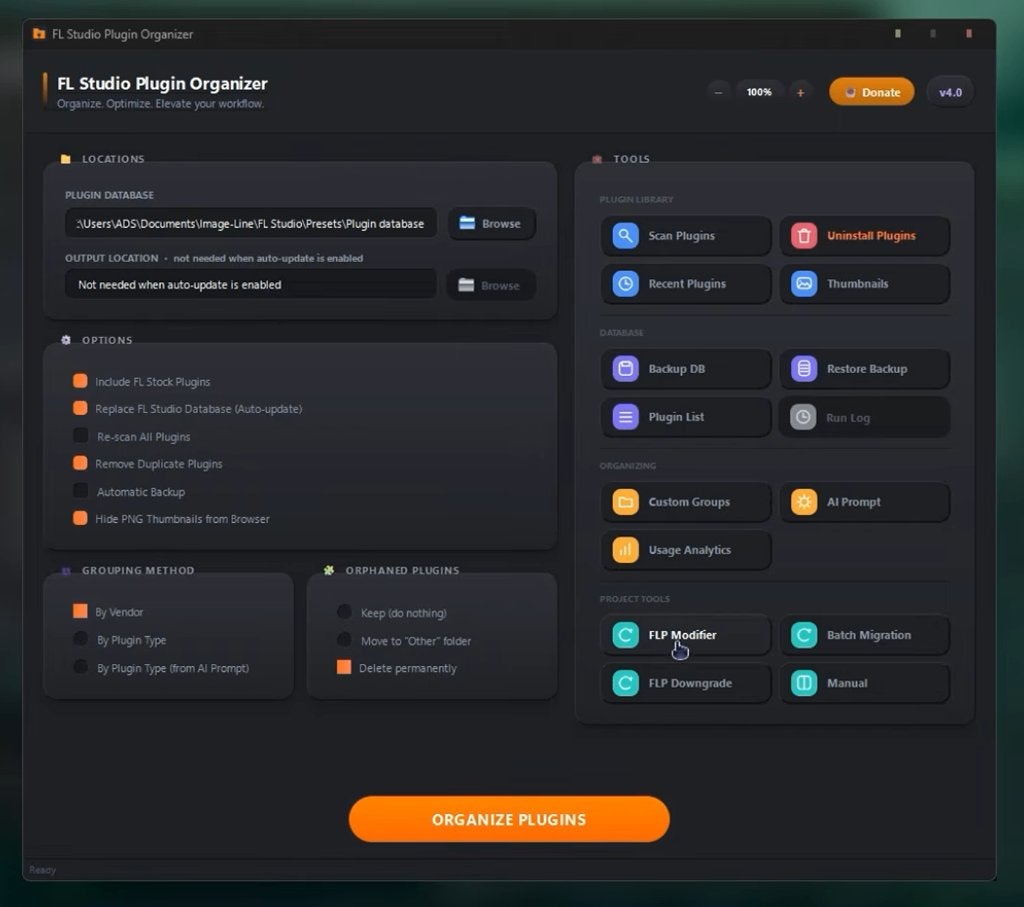Select Move to "Other" folder option
1024x907 pixels.
tap(344, 639)
